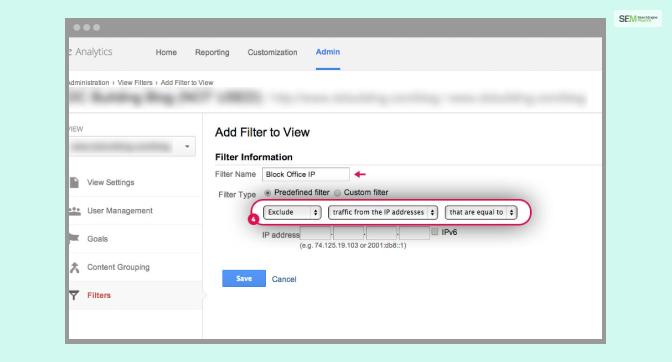Open the traffic from the IP addresses dropdown
The height and width of the screenshot is (362, 672).
(383, 212)
